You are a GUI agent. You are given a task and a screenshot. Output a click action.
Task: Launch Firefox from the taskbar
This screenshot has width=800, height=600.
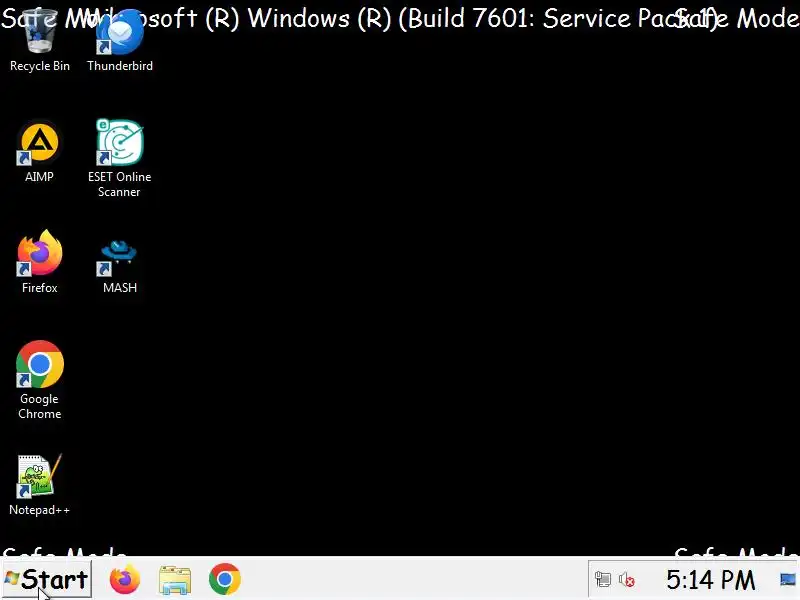click(124, 579)
